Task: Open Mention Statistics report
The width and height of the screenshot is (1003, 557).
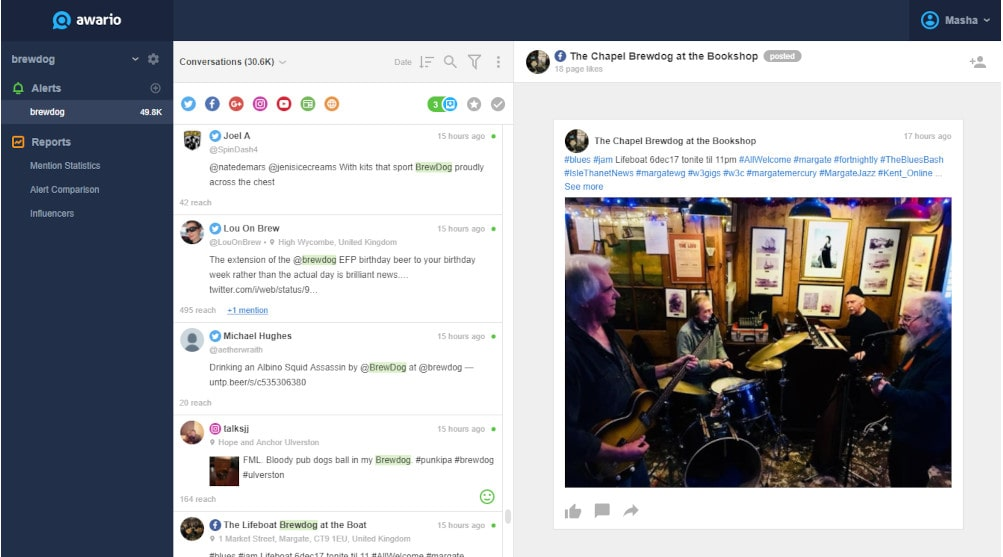Action: click(x=65, y=166)
